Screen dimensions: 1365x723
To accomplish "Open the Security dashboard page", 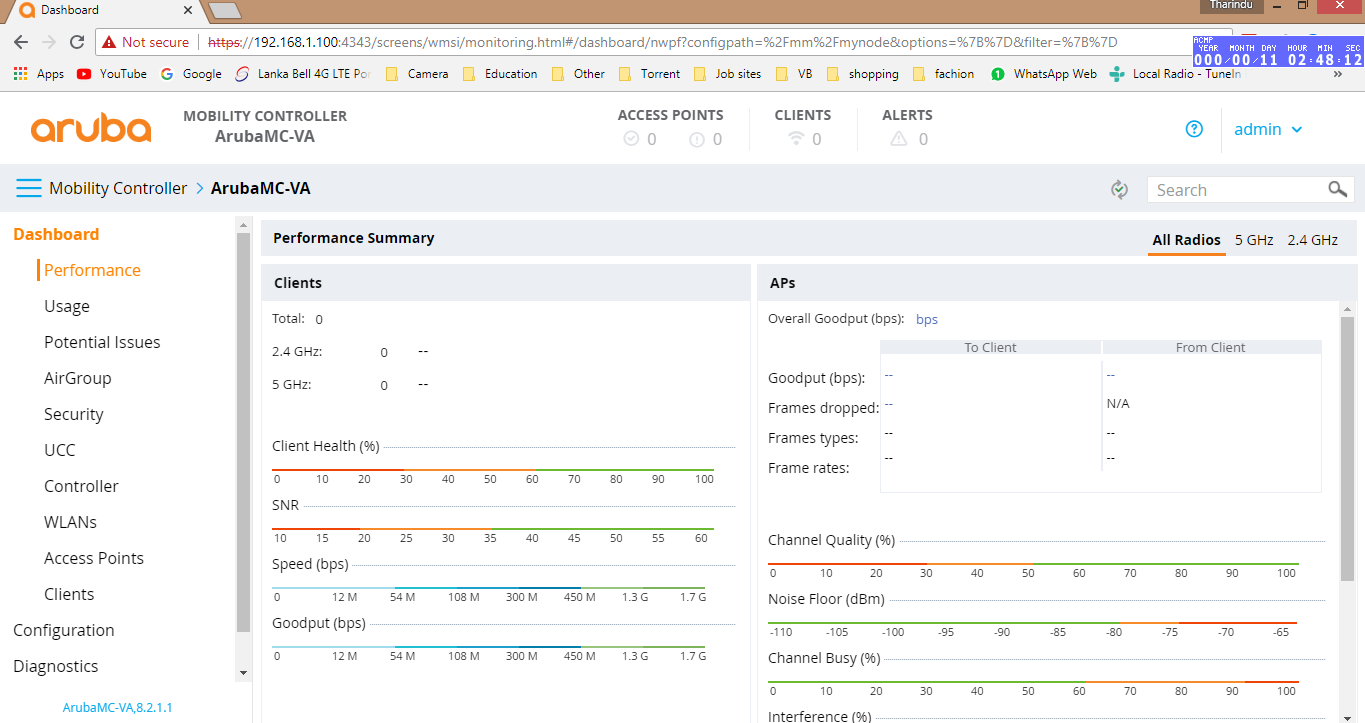I will (x=73, y=413).
